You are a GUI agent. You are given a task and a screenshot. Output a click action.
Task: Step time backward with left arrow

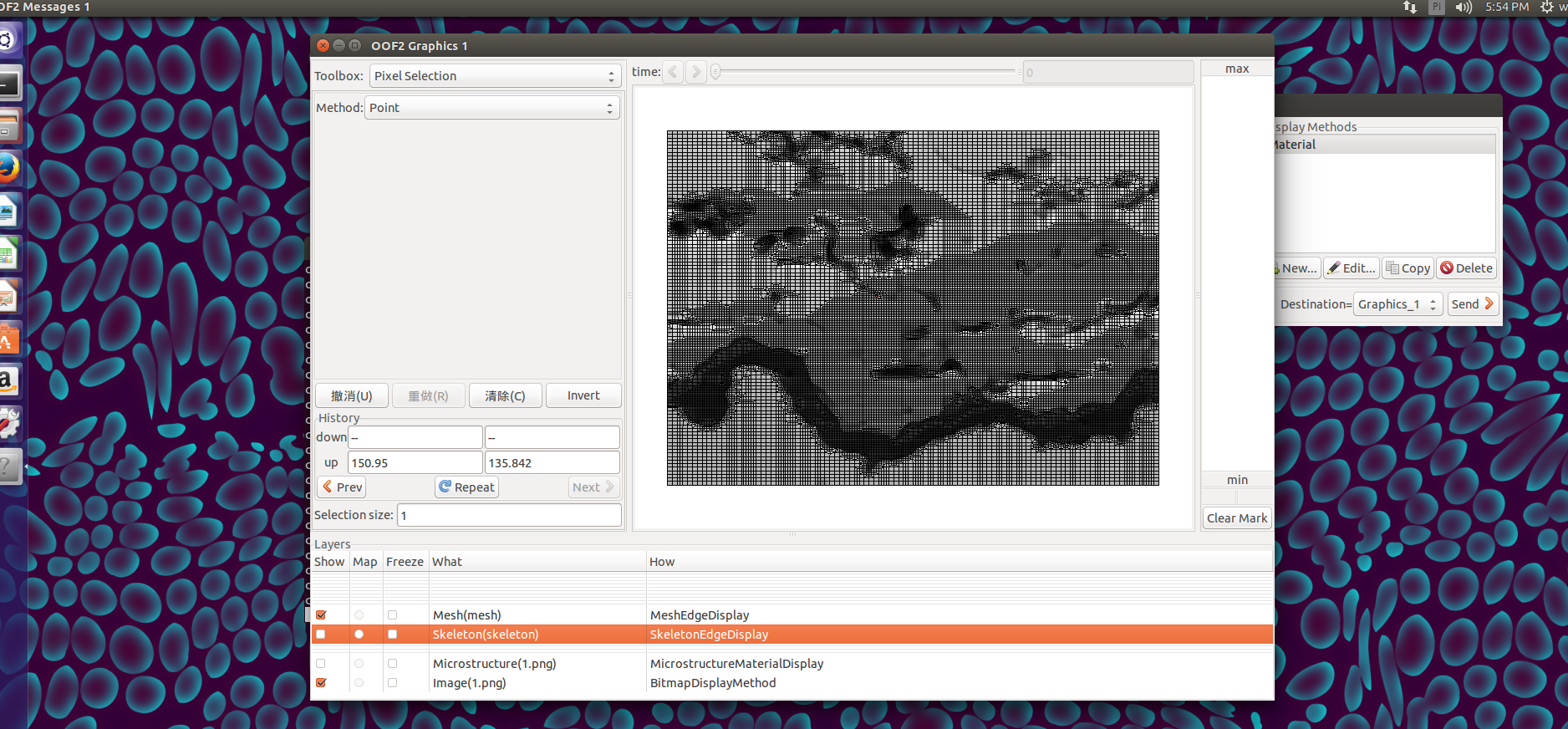point(673,72)
